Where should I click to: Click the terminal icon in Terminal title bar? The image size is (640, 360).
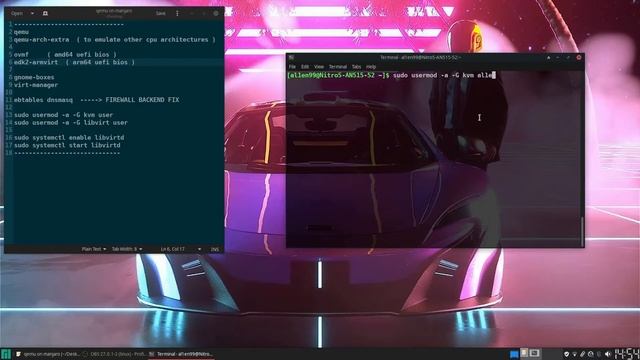(291, 58)
